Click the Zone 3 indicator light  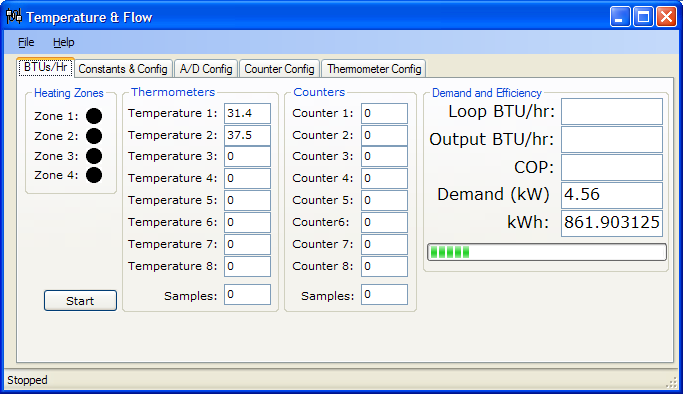point(94,156)
